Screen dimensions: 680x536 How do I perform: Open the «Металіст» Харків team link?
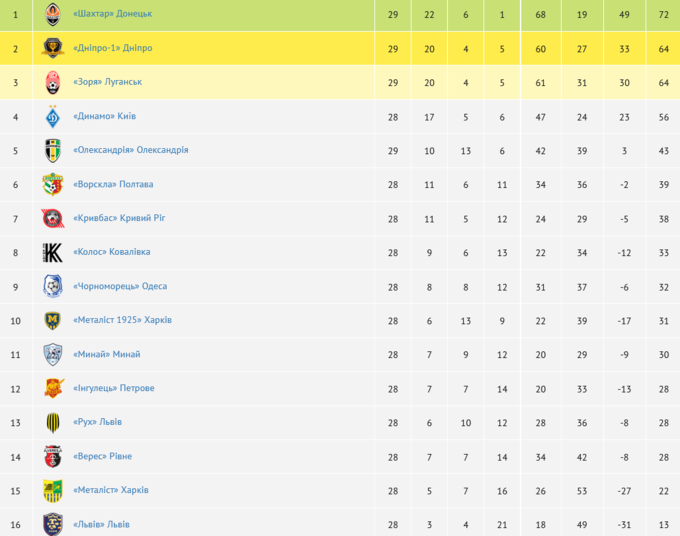(x=110, y=490)
